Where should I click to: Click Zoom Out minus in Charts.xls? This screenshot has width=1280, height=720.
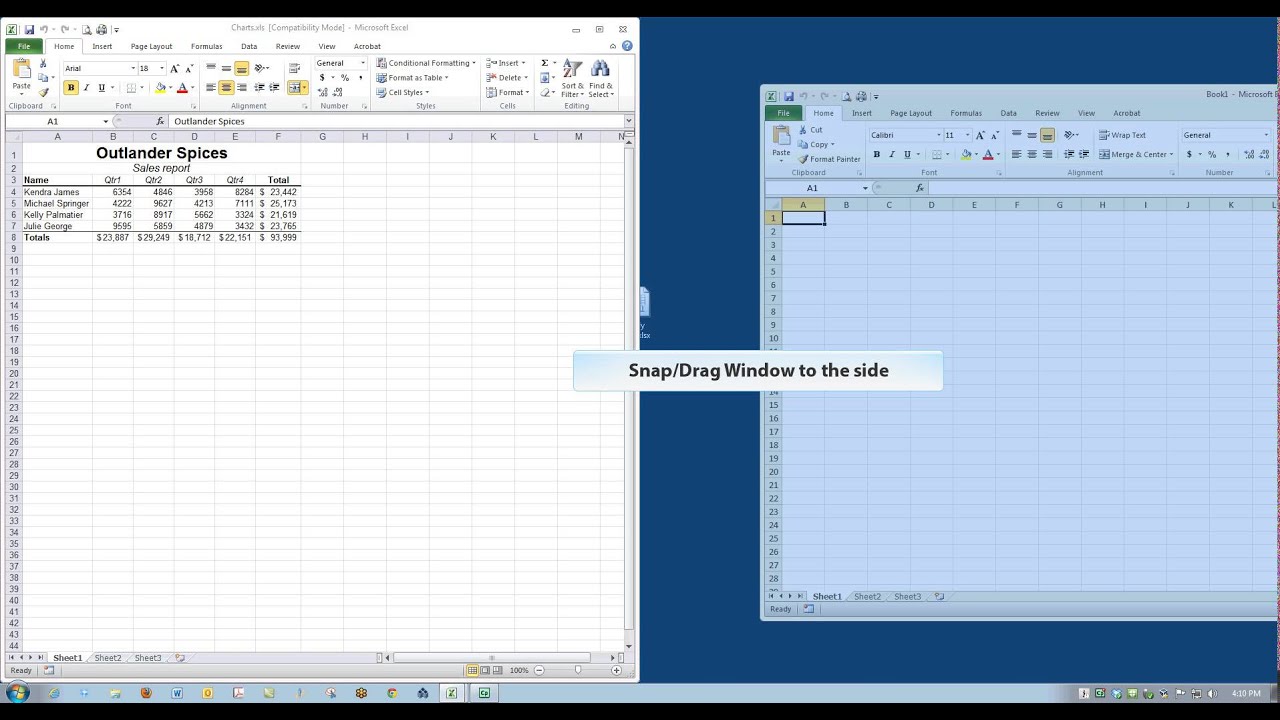point(539,670)
